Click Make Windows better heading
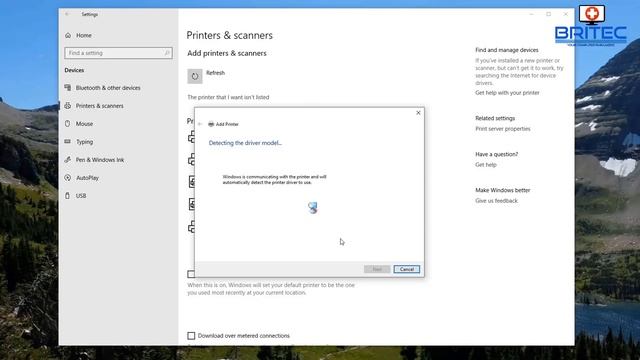 pos(502,190)
